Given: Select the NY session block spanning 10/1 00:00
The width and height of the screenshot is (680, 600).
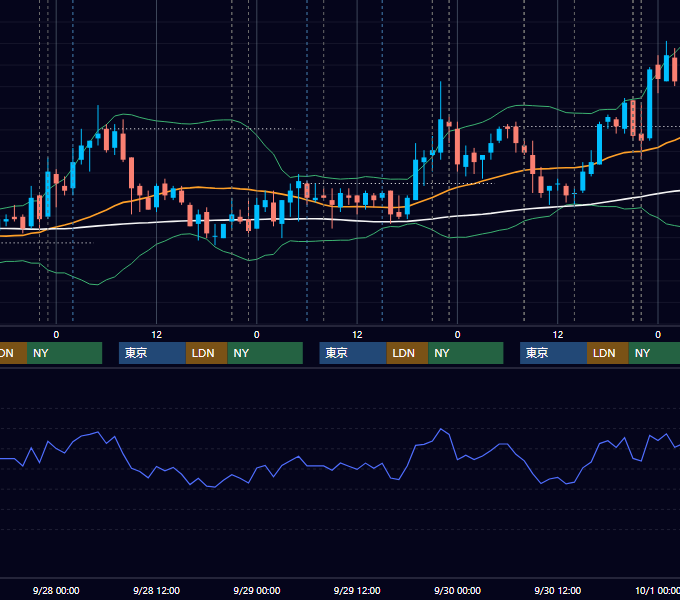Looking at the screenshot, I should click(654, 353).
